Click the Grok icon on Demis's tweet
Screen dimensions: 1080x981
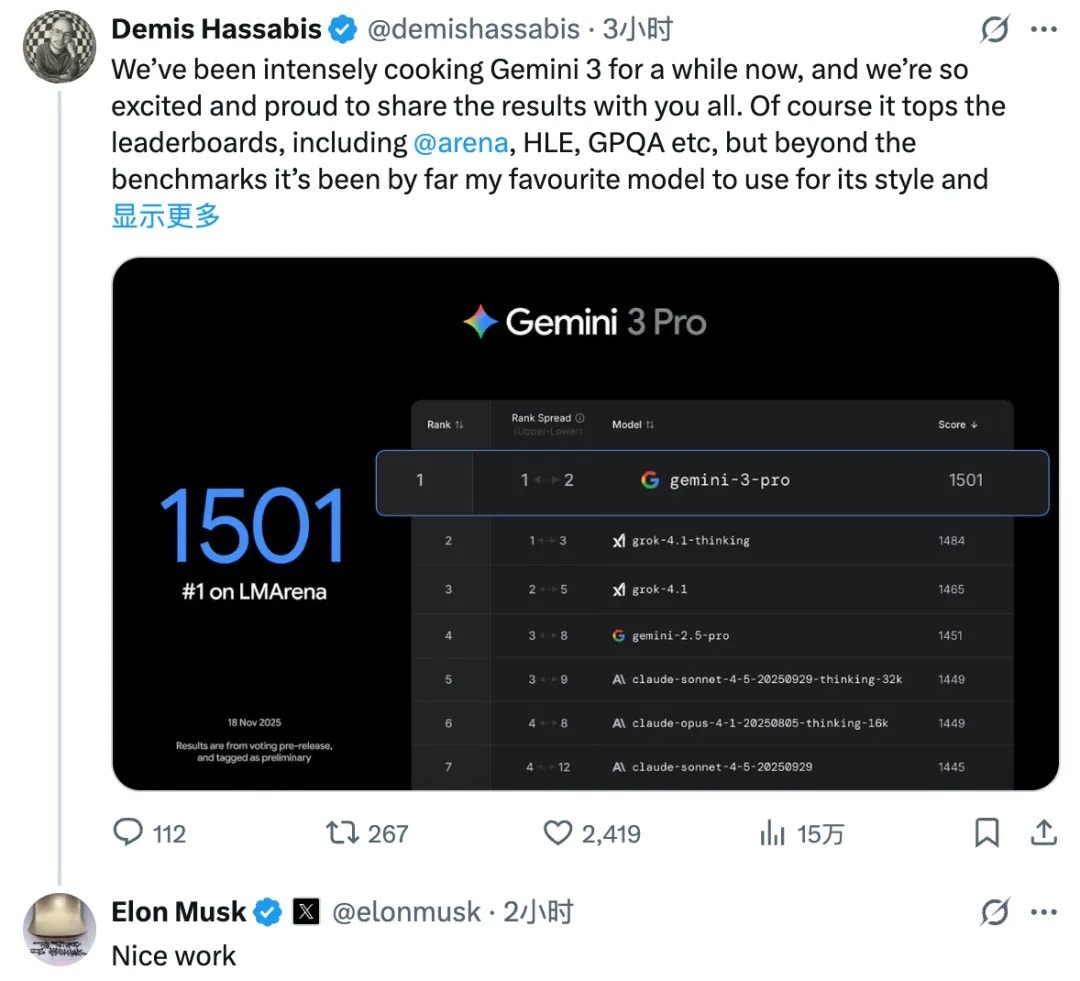point(994,30)
